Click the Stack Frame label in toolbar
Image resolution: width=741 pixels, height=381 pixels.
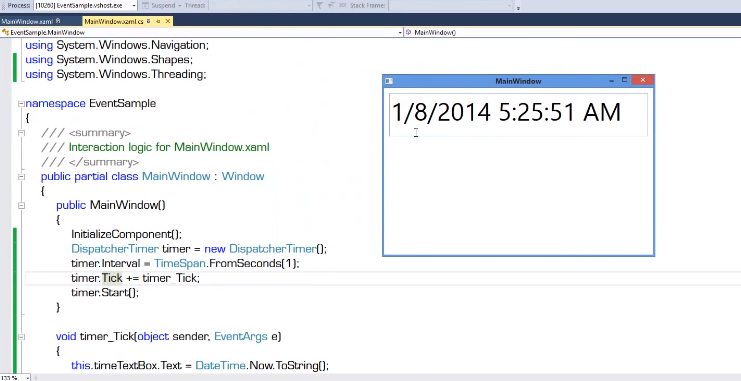(x=367, y=6)
